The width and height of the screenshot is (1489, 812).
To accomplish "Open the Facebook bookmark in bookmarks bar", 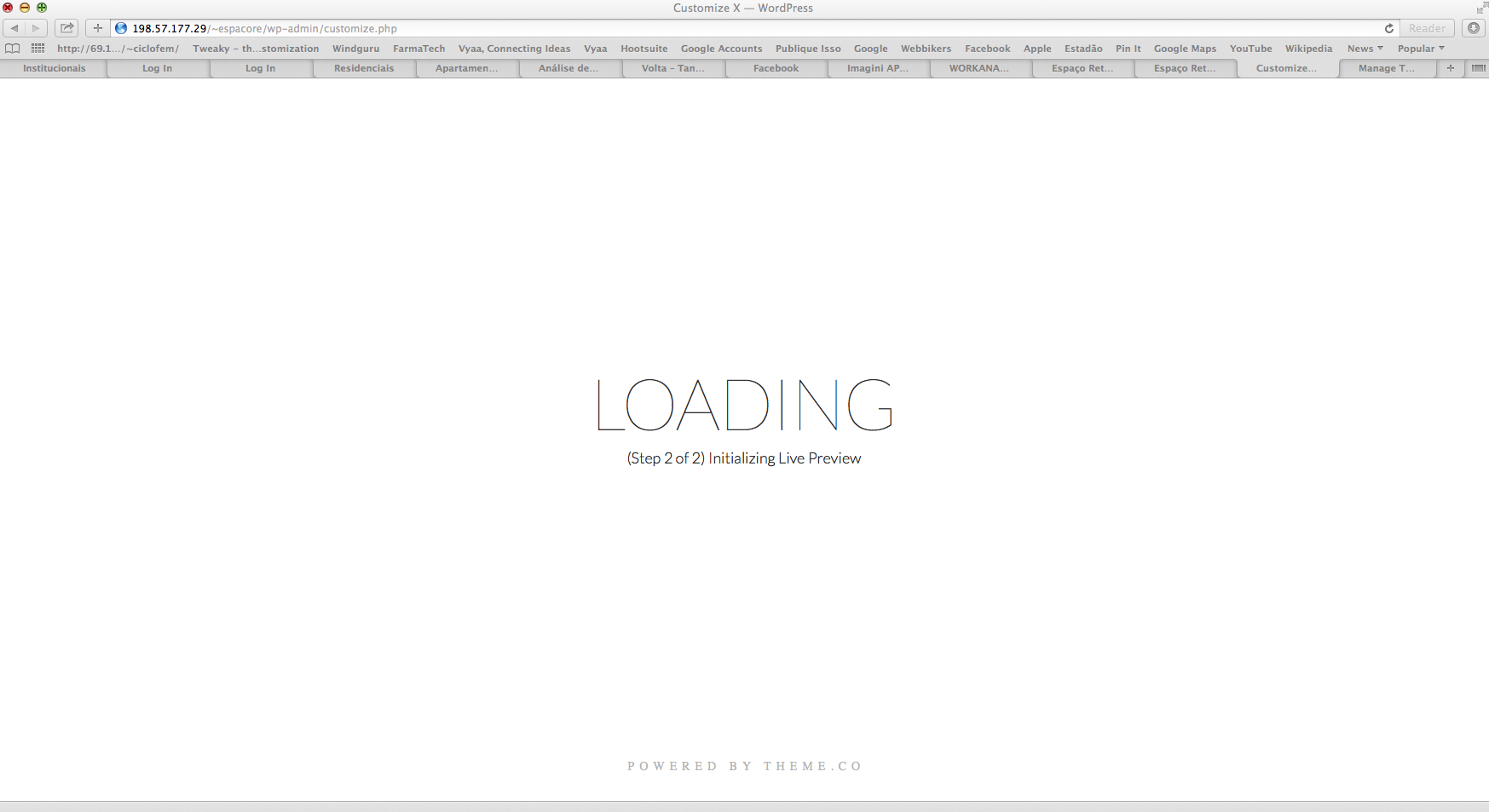I will (x=987, y=49).
